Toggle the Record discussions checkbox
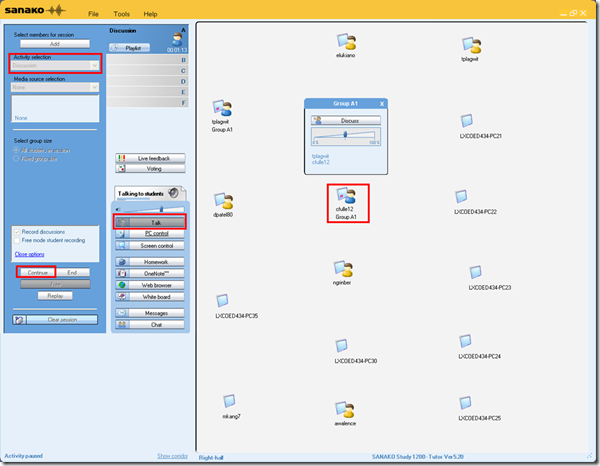Image resolution: width=600 pixels, height=466 pixels. pos(19,231)
